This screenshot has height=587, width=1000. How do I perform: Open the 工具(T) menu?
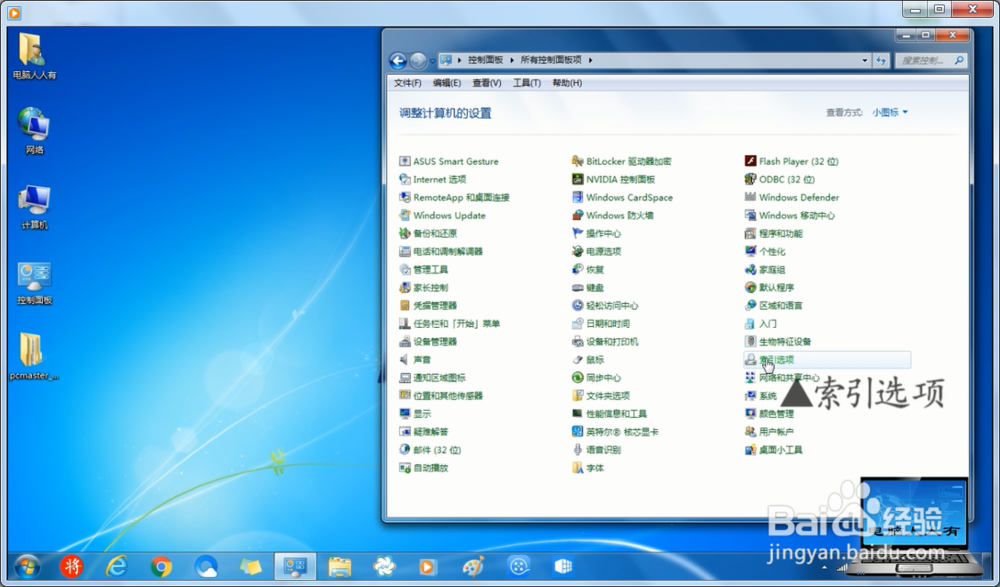pyautogui.click(x=527, y=83)
